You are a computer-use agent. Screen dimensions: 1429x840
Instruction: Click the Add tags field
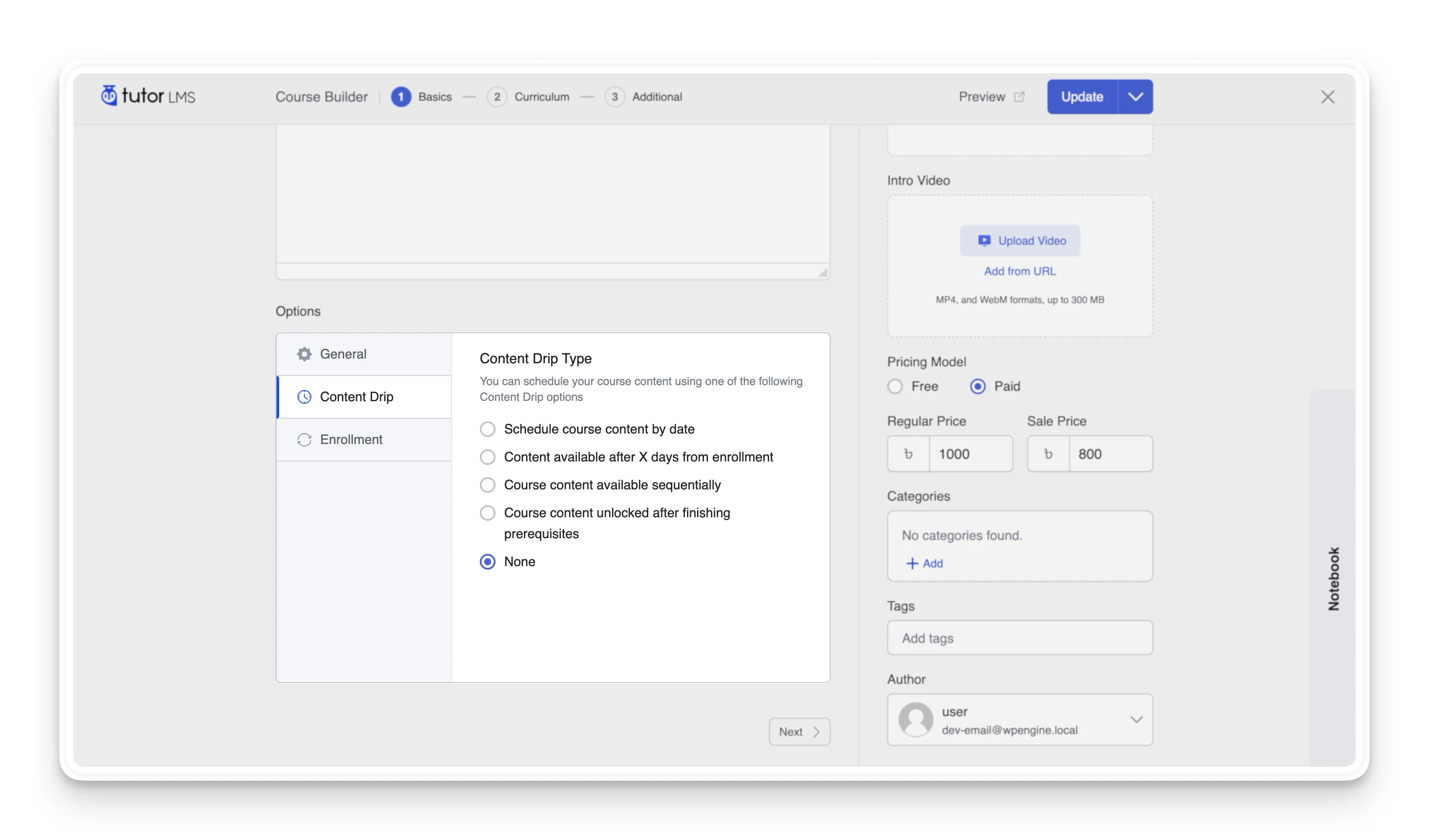(1019, 638)
